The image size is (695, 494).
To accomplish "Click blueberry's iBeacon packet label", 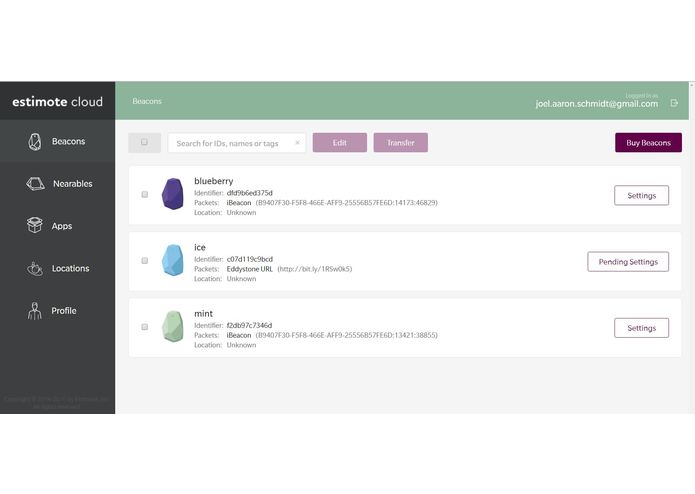I will click(239, 202).
